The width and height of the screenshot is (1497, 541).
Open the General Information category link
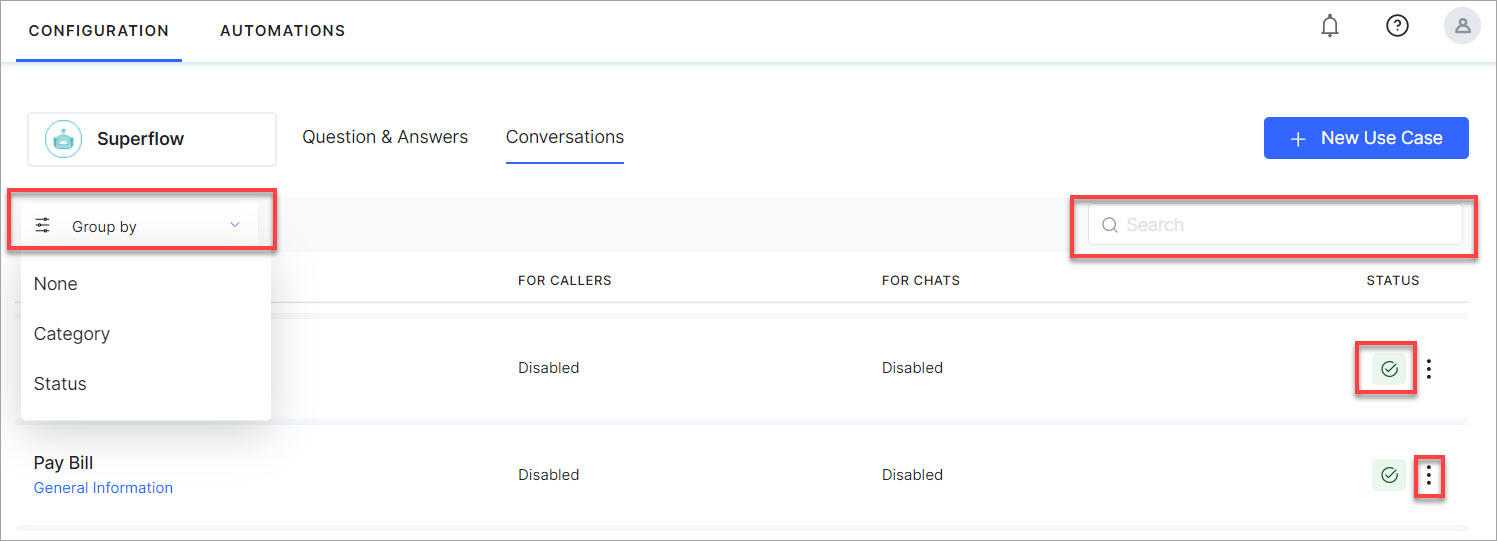(103, 488)
